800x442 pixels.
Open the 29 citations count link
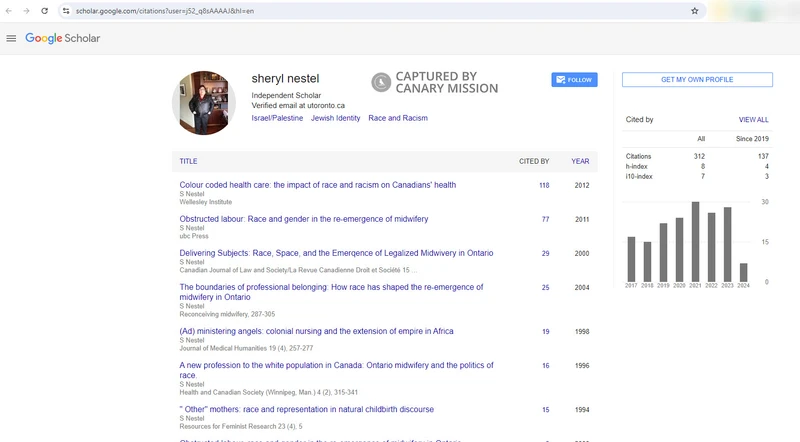pyautogui.click(x=545, y=253)
